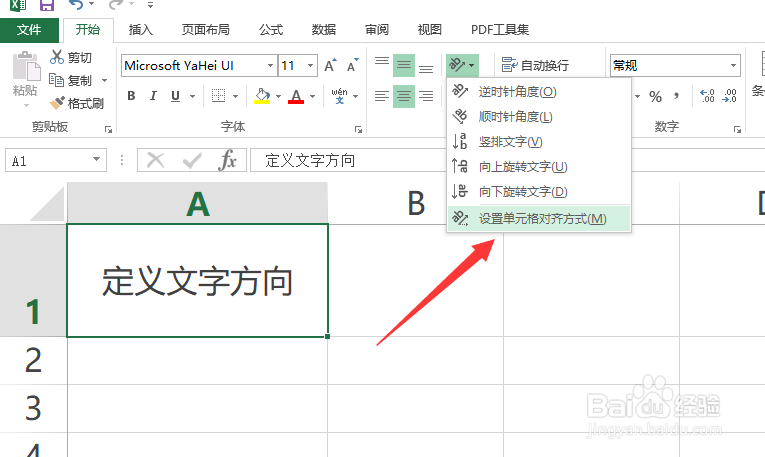
Task: Click 复制 (Copy) button
Action: pyautogui.click(x=71, y=80)
